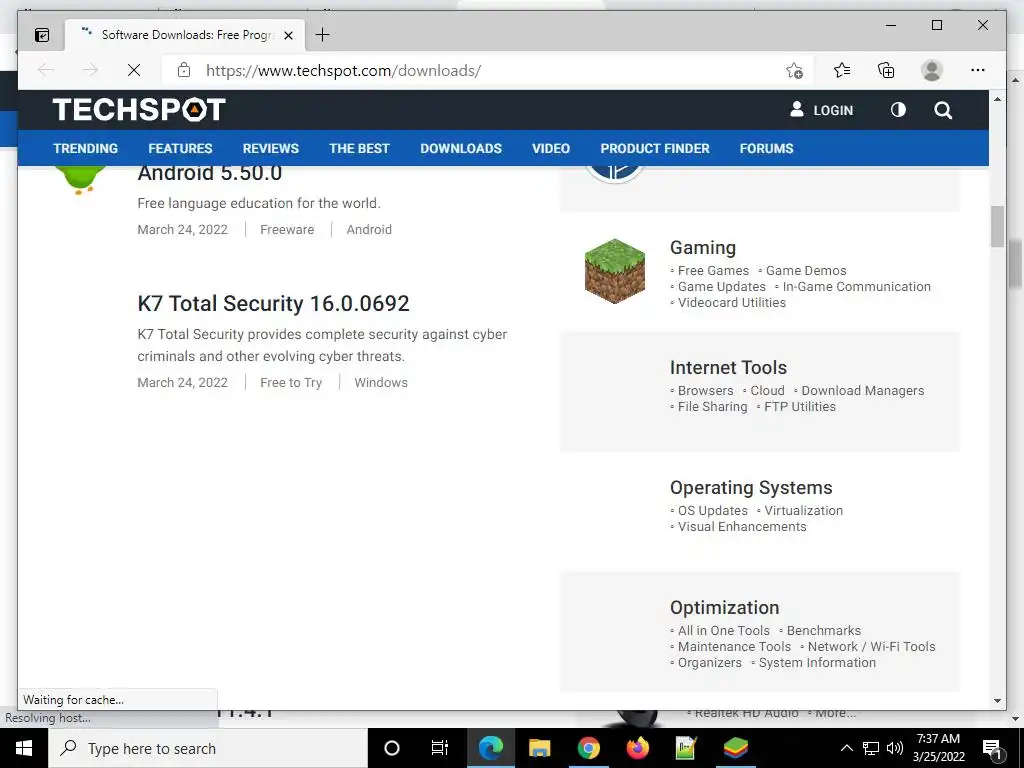The height and width of the screenshot is (768, 1024).
Task: Click the LOGIN link
Action: coord(833,110)
